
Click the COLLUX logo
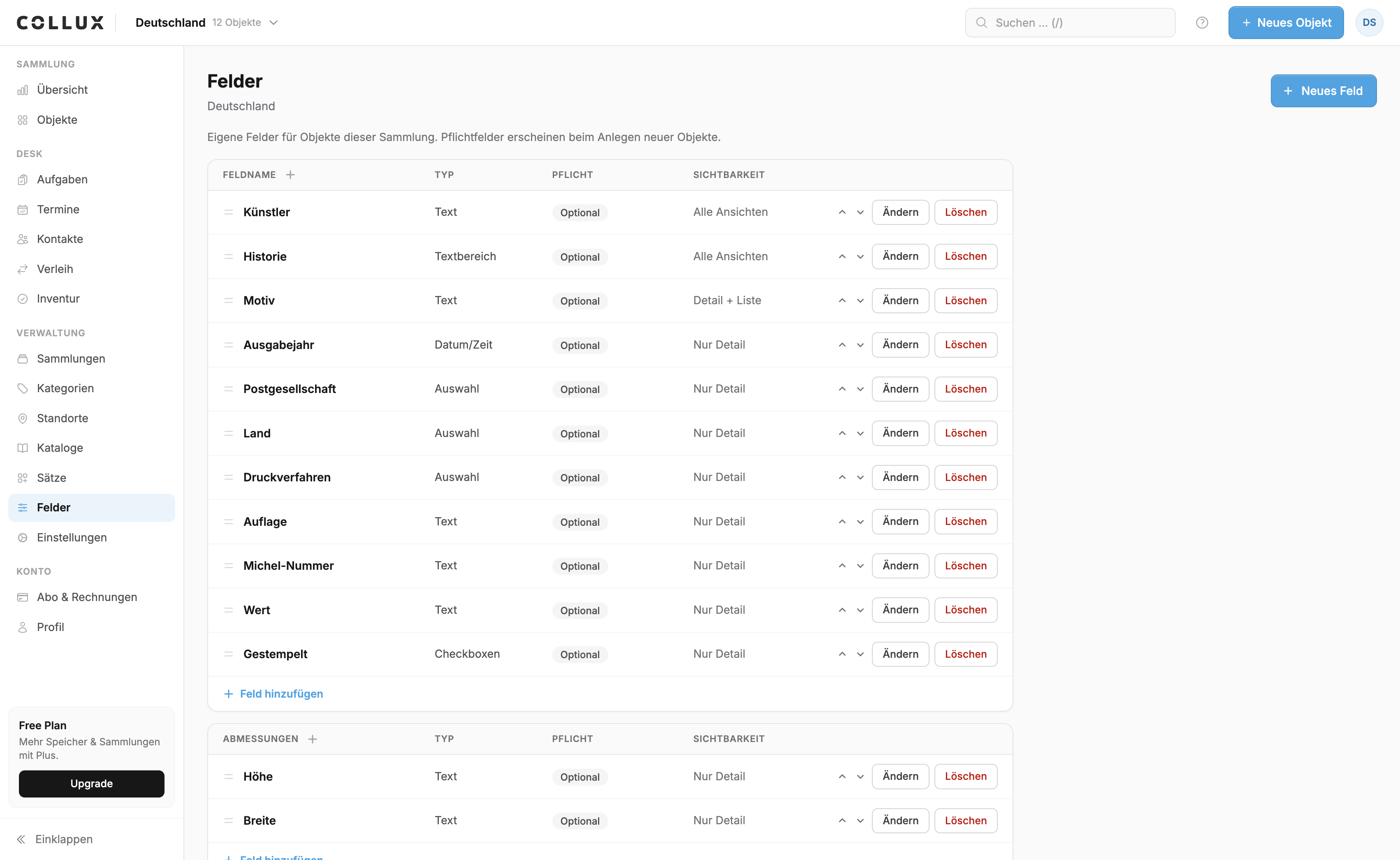(60, 23)
